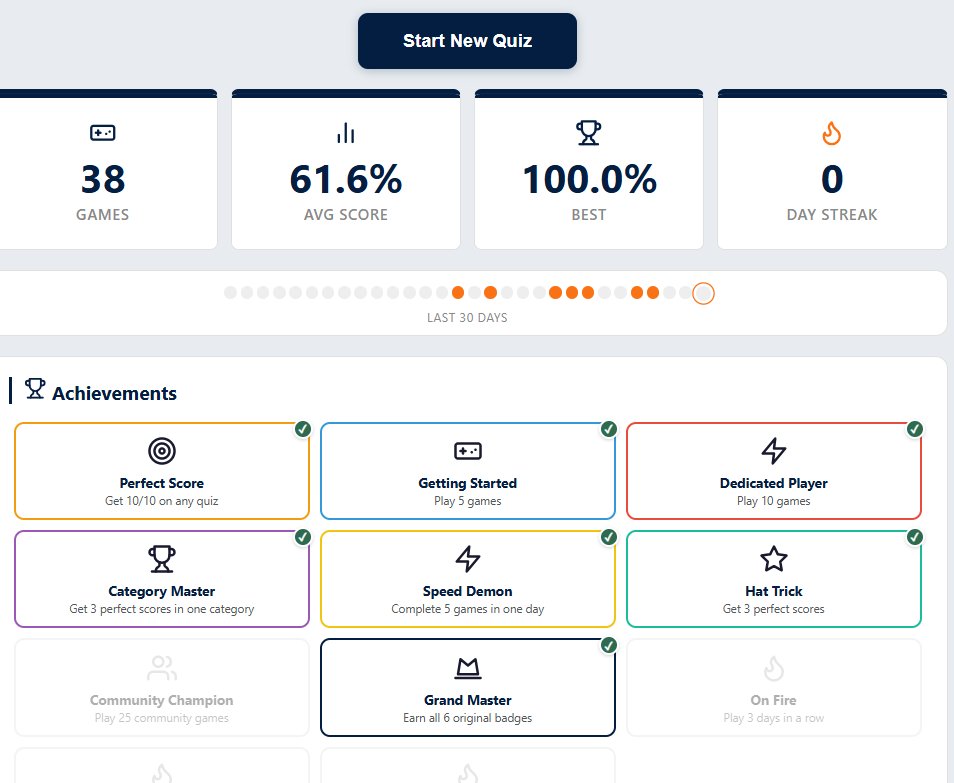
Task: Click the crown icon on Grand Master badge
Action: (x=467, y=666)
